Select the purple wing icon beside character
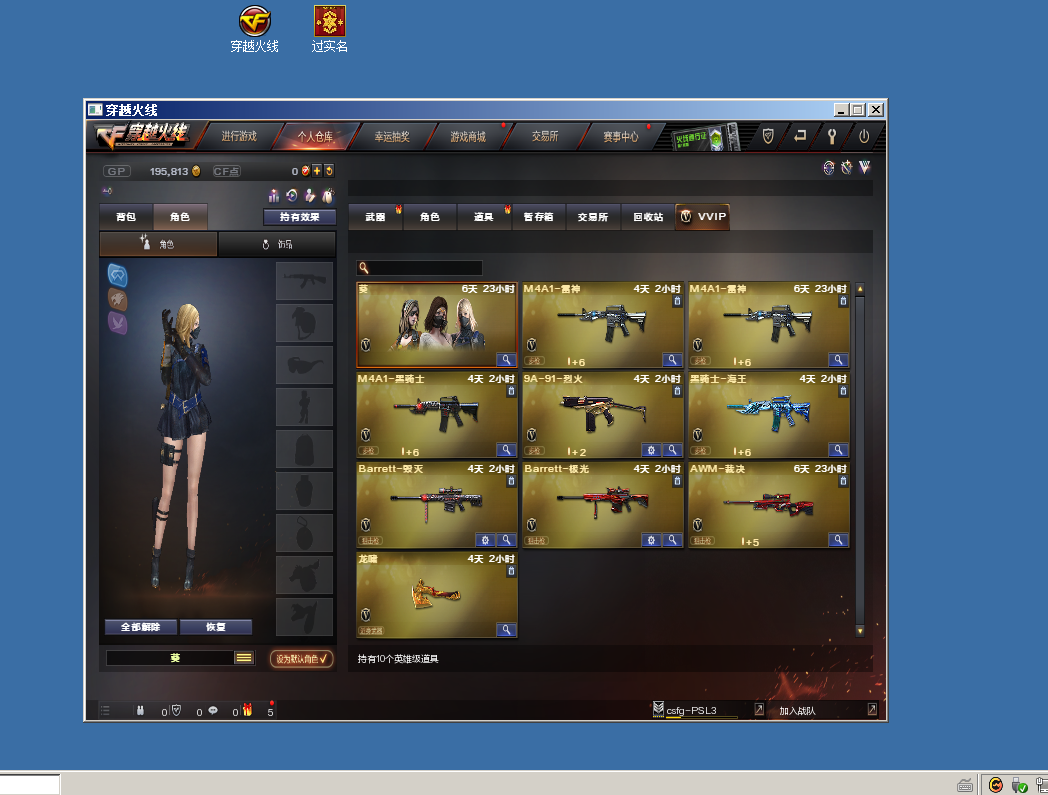The width and height of the screenshot is (1048, 795). [x=118, y=323]
